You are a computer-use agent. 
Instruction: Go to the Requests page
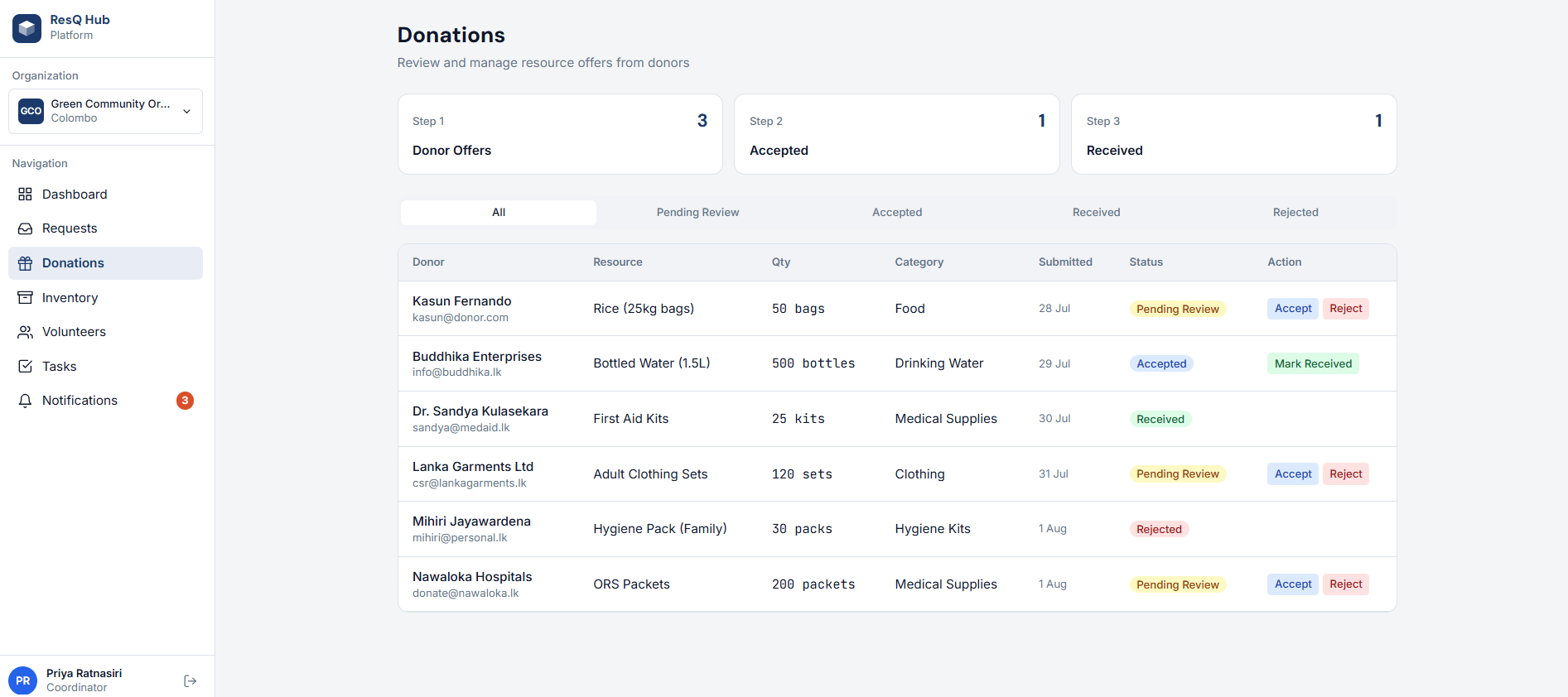click(105, 228)
